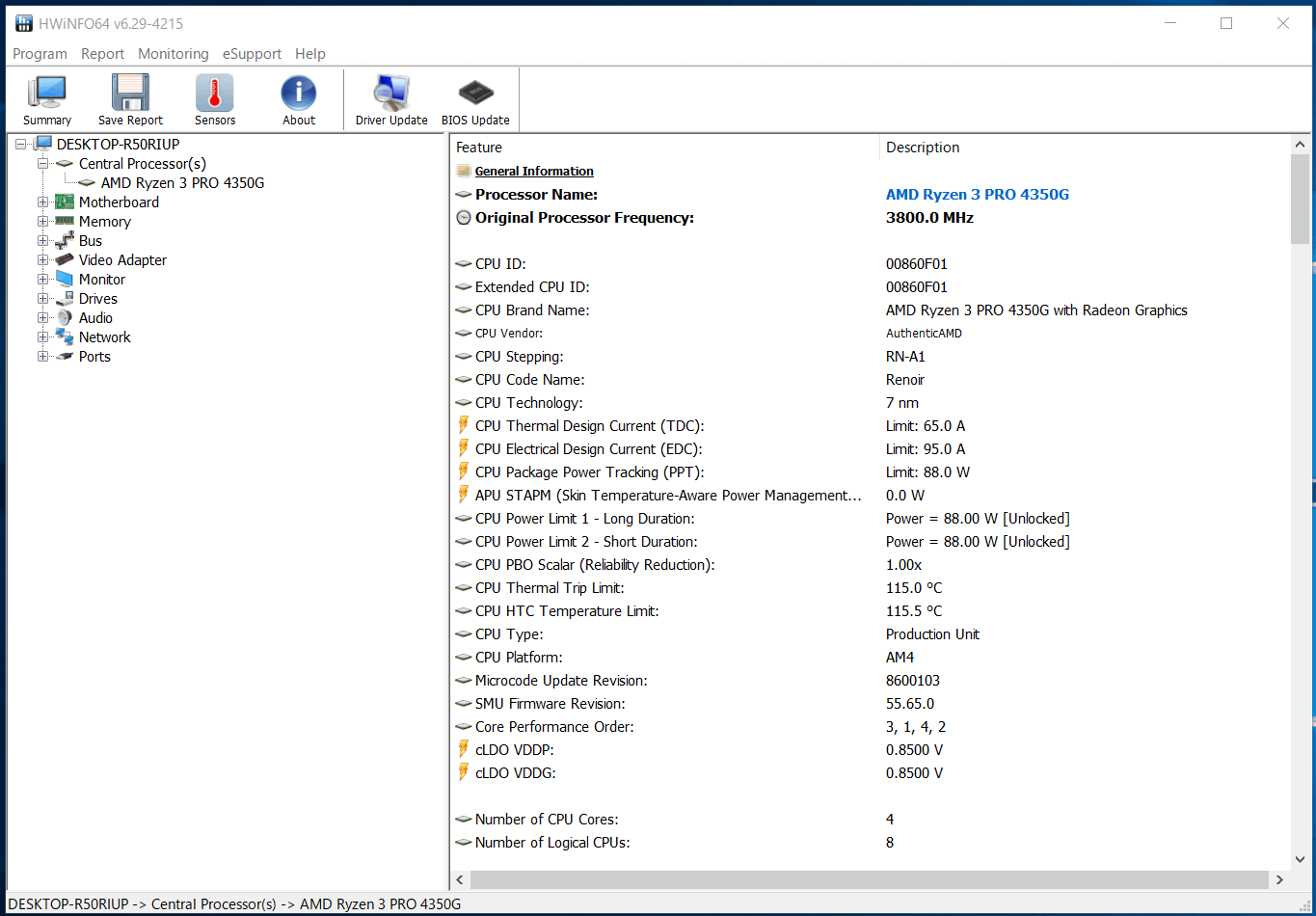Click the Ports tree icon
1316x916 pixels.
coord(65,356)
